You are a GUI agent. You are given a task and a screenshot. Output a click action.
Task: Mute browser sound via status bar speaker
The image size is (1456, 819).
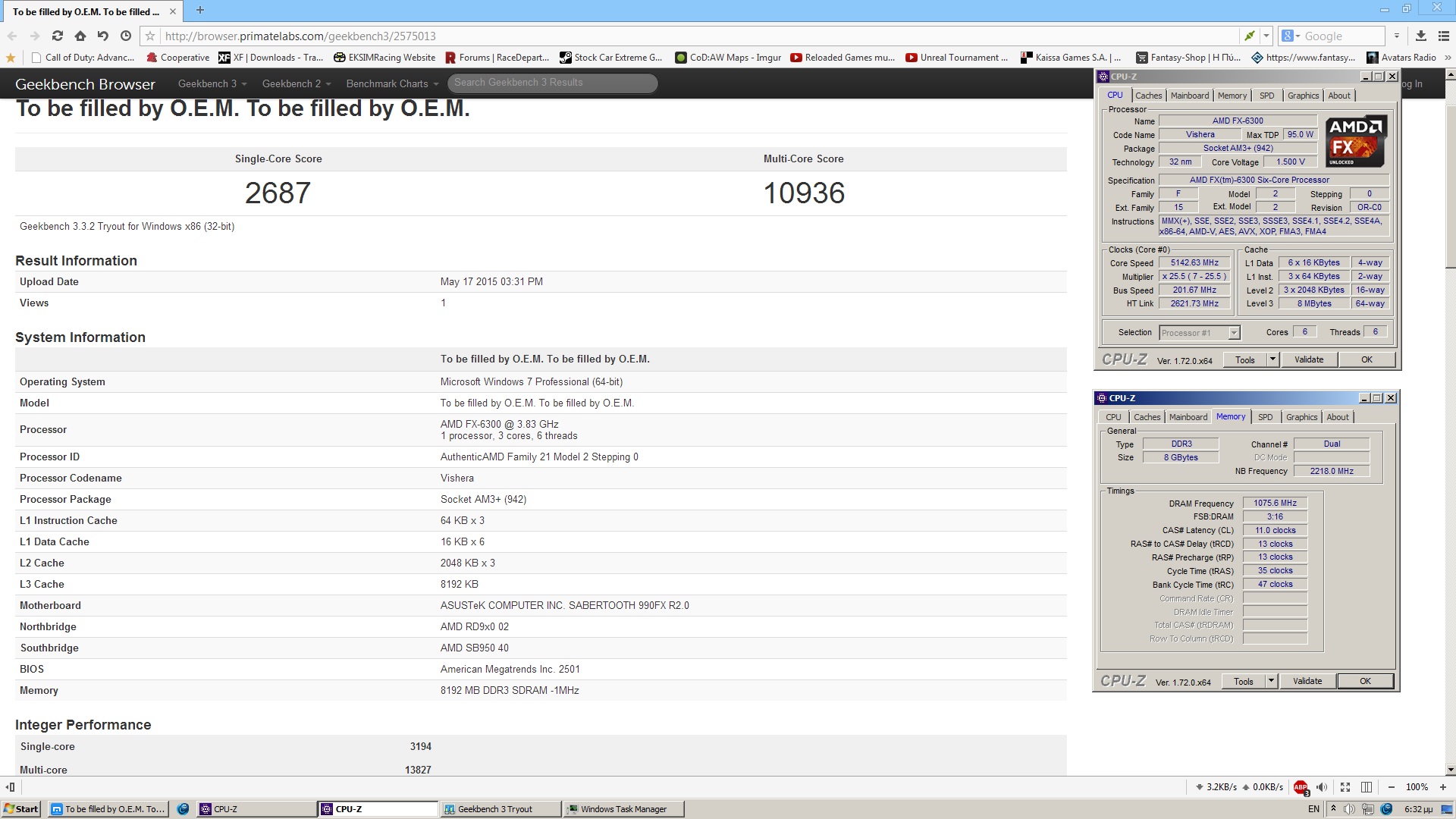pyautogui.click(x=1322, y=787)
